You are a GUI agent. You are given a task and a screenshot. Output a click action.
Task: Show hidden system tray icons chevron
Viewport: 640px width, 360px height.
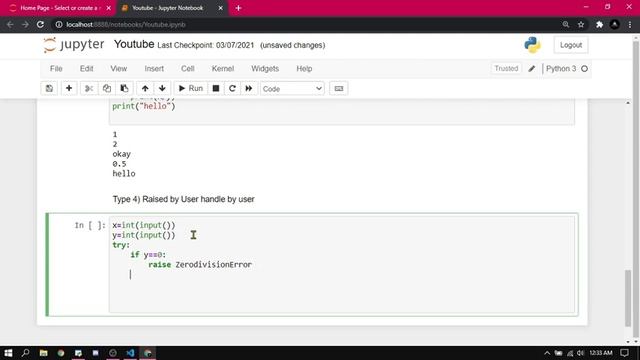[547, 353]
